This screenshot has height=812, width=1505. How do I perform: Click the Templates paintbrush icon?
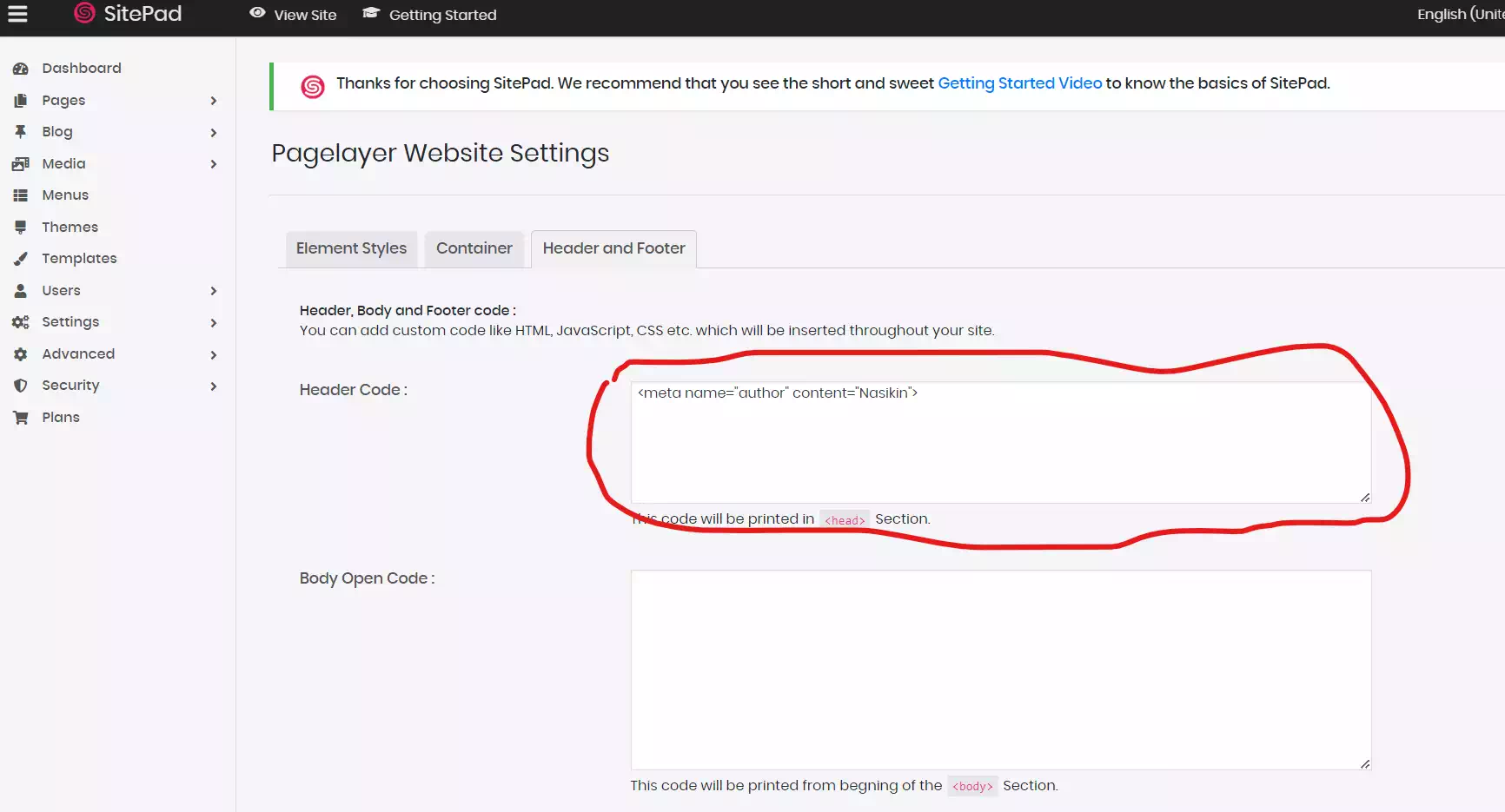point(21,259)
